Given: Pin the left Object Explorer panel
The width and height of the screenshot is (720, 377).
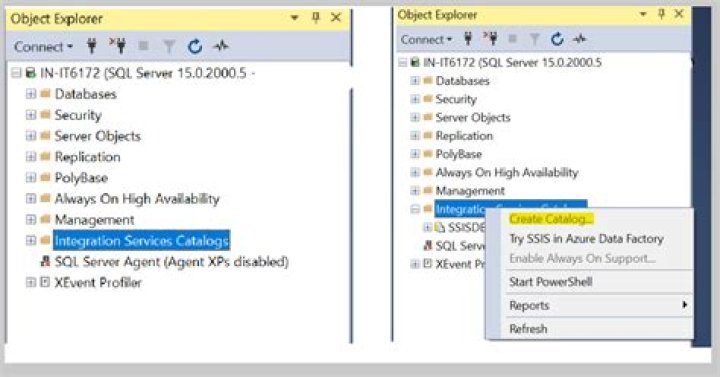Looking at the screenshot, I should 315,18.
